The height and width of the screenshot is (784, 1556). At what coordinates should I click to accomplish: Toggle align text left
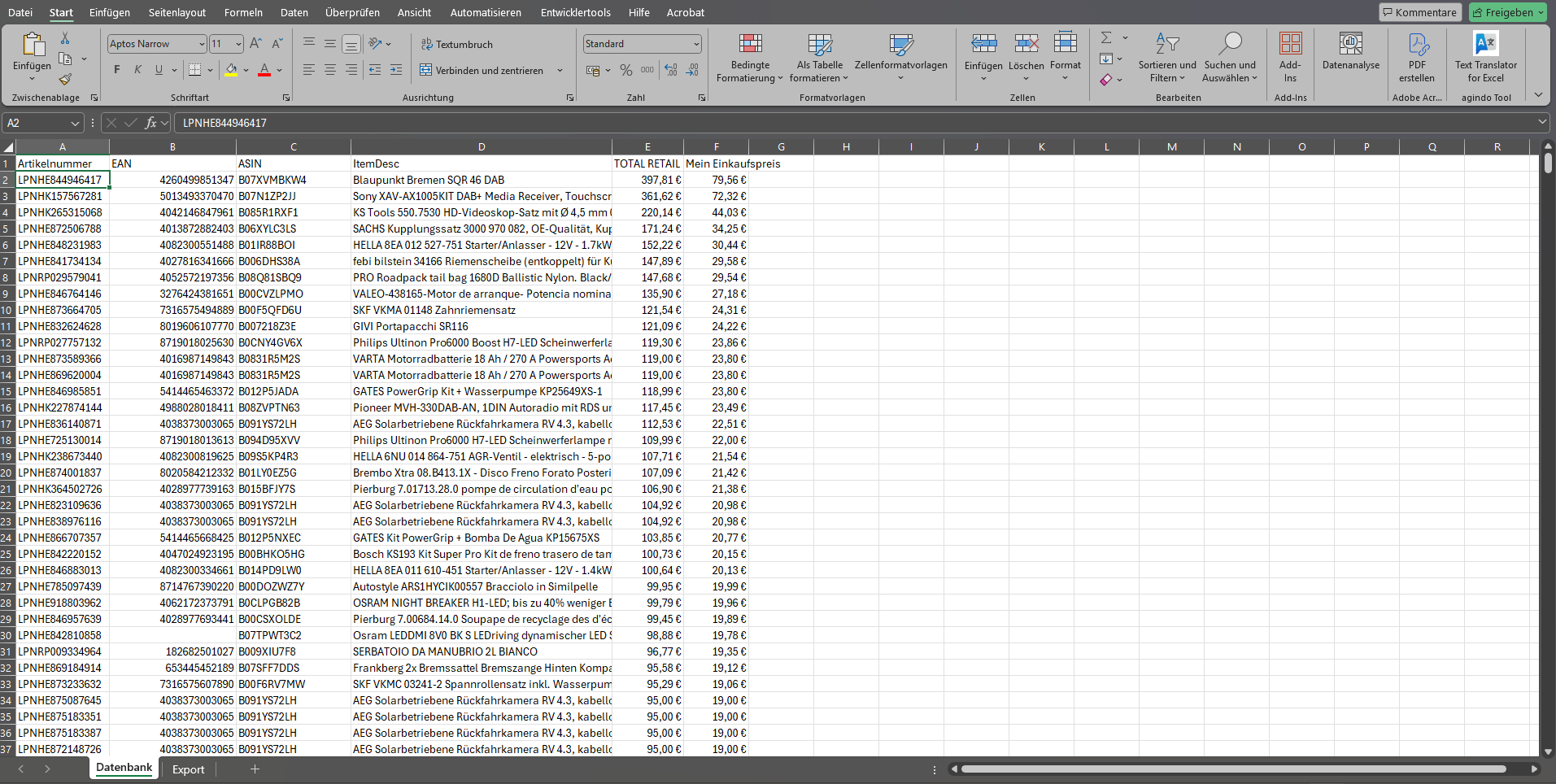(x=309, y=70)
